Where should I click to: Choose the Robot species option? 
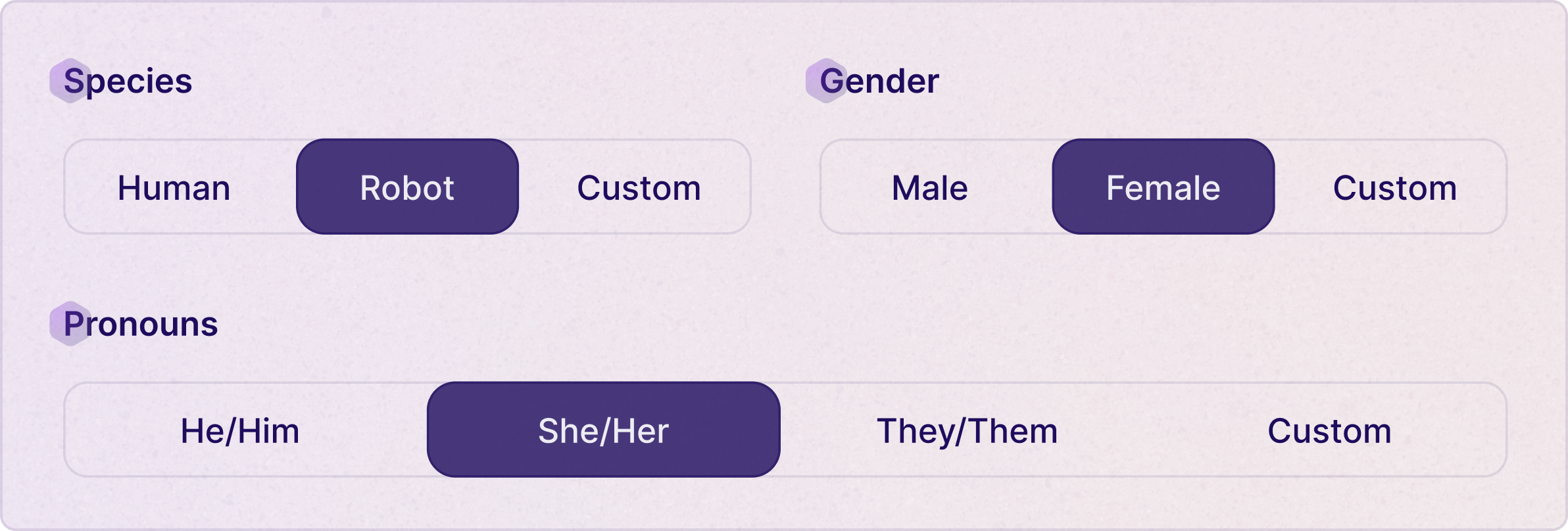click(407, 187)
